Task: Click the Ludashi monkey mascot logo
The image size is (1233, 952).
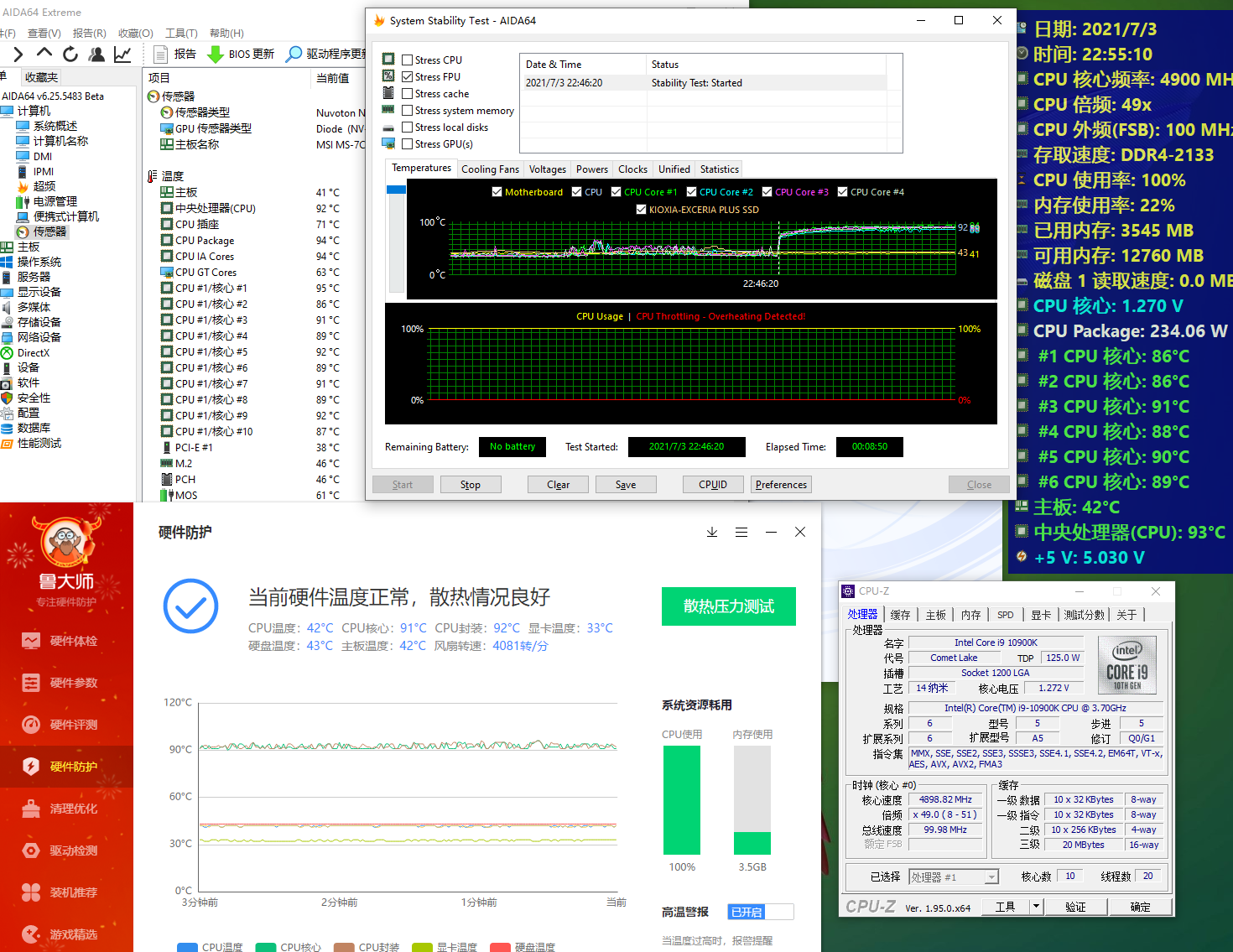Action: tap(66, 541)
